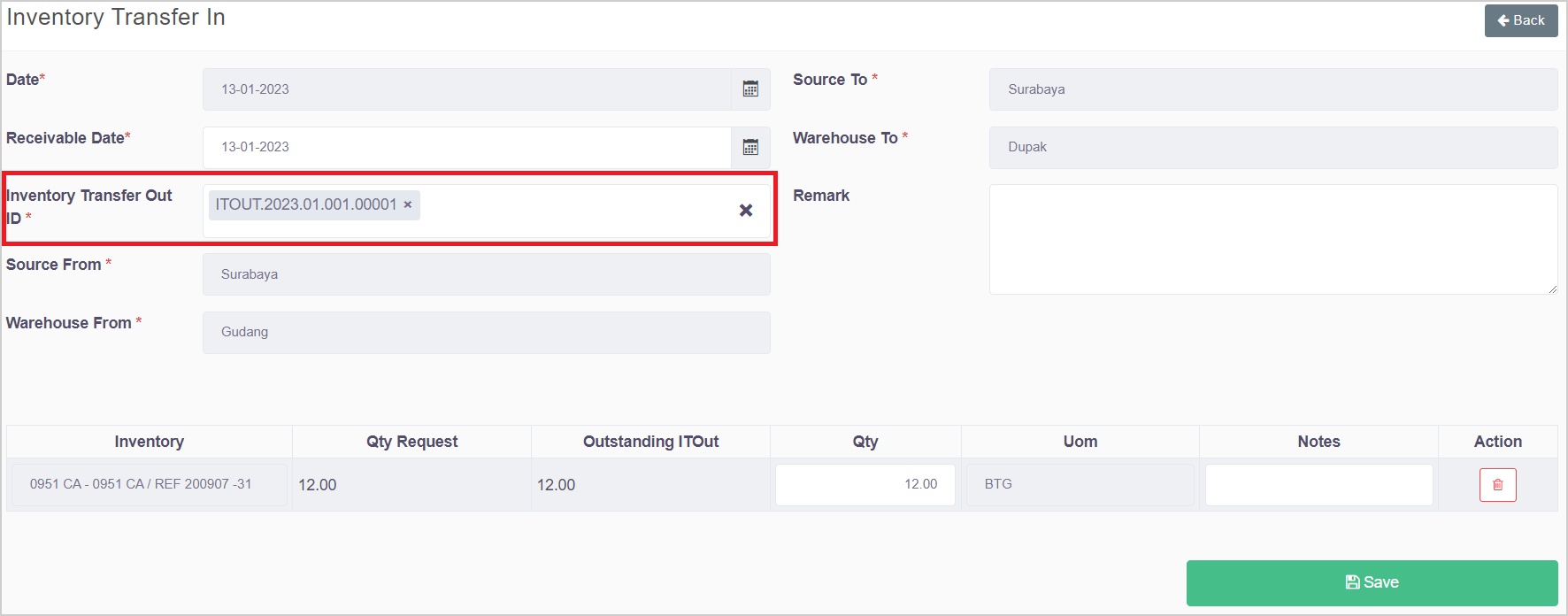Screen dimensions: 1568x616
Task: Click the Source From field
Action: [486, 274]
